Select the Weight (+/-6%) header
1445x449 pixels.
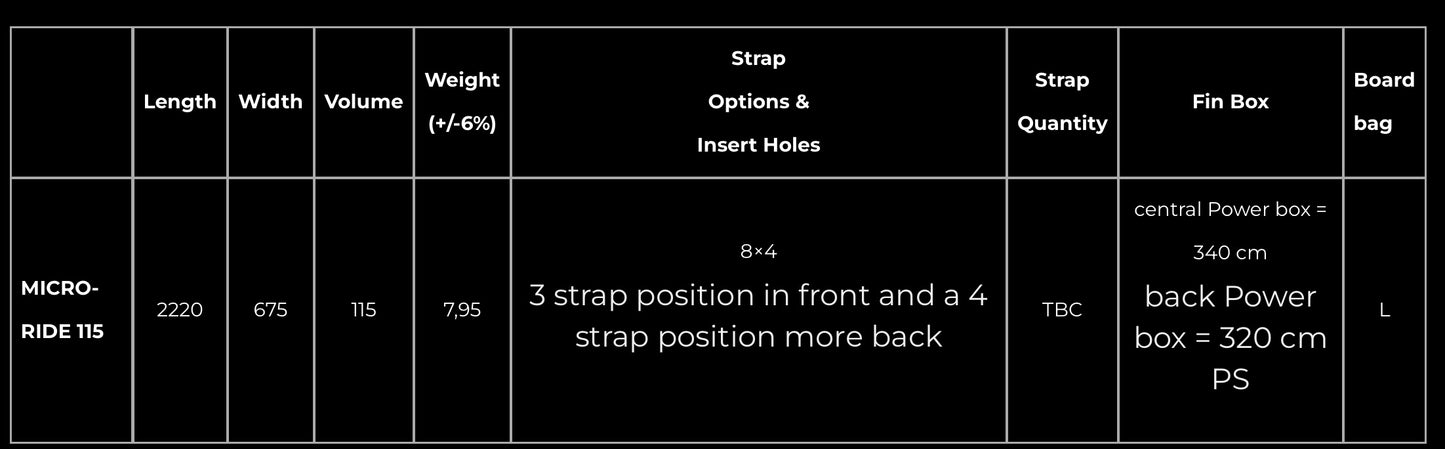click(x=462, y=102)
